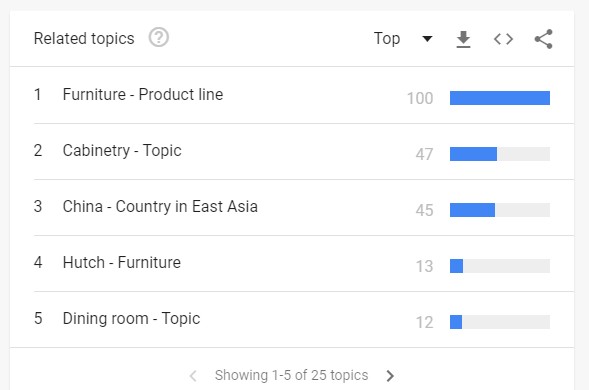Click the Cabinetry 47 score bar
The image size is (589, 390).
(x=500, y=154)
